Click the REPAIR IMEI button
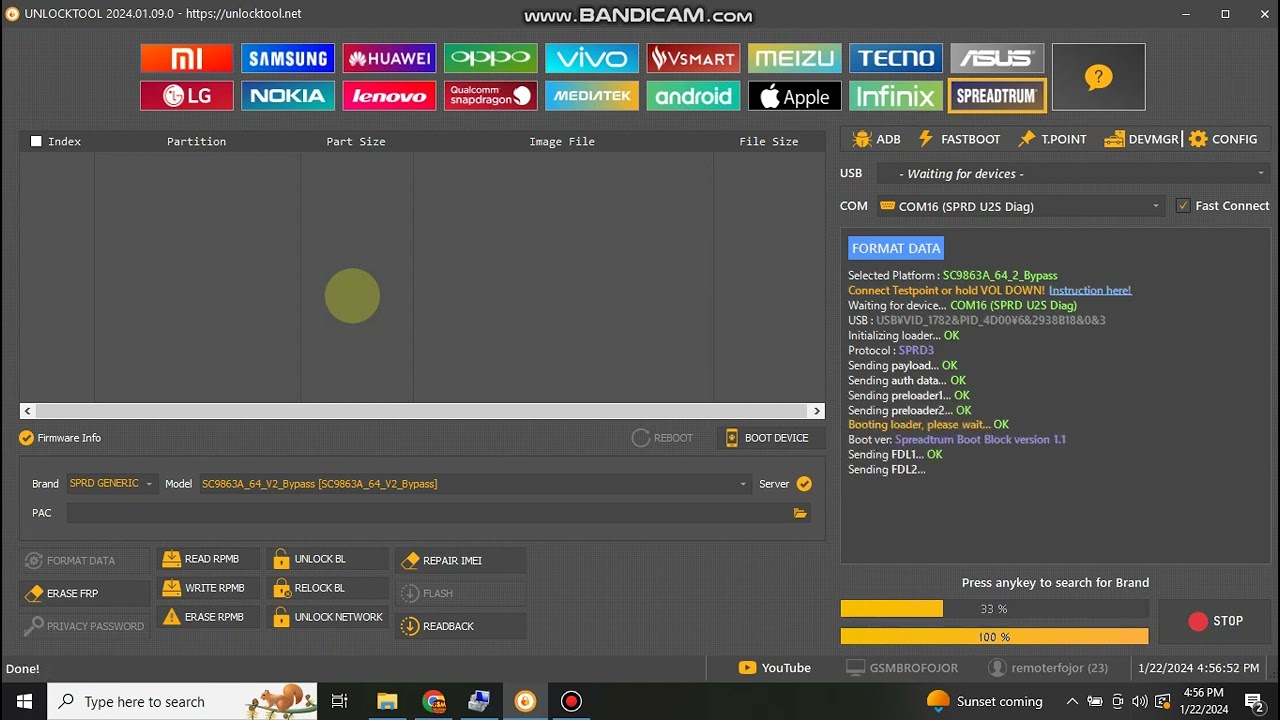 click(460, 561)
